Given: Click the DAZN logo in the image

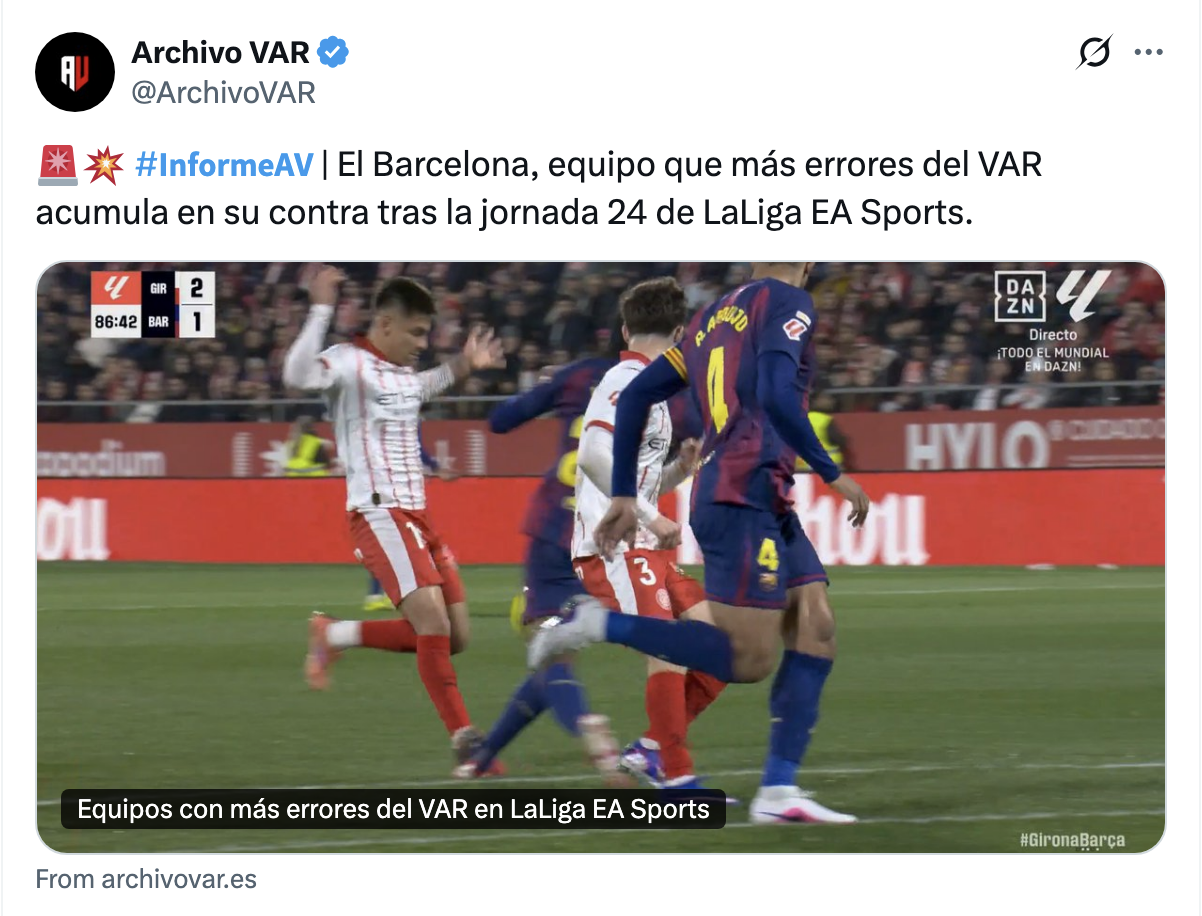Looking at the screenshot, I should [1019, 296].
